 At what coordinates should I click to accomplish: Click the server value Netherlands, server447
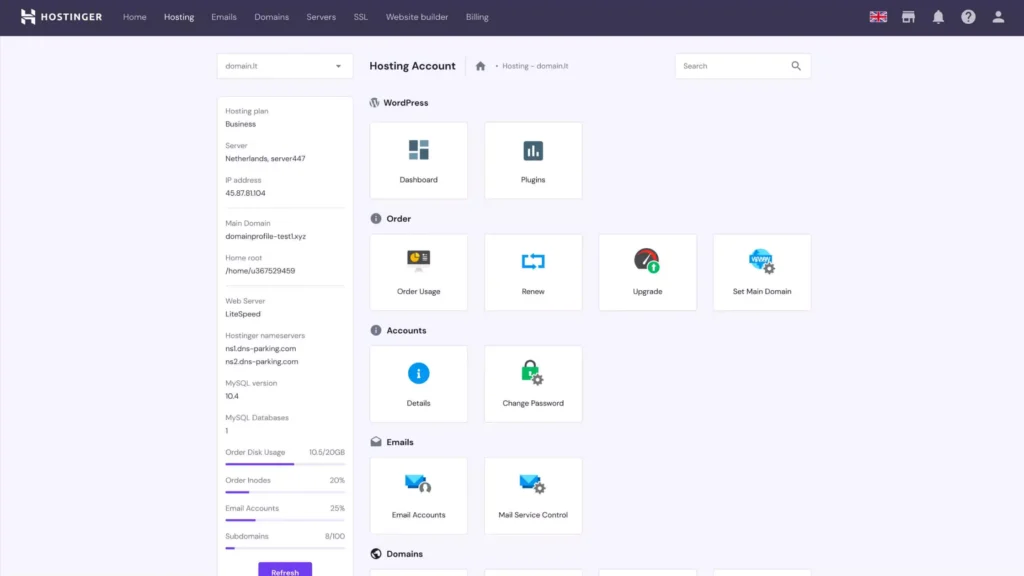tap(265, 159)
